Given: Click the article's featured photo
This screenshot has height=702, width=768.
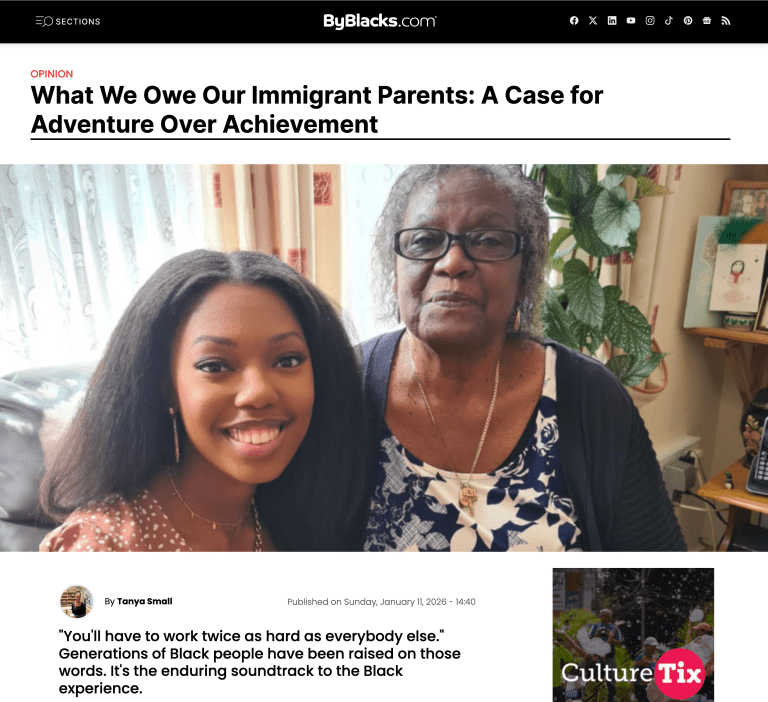Looking at the screenshot, I should [384, 358].
